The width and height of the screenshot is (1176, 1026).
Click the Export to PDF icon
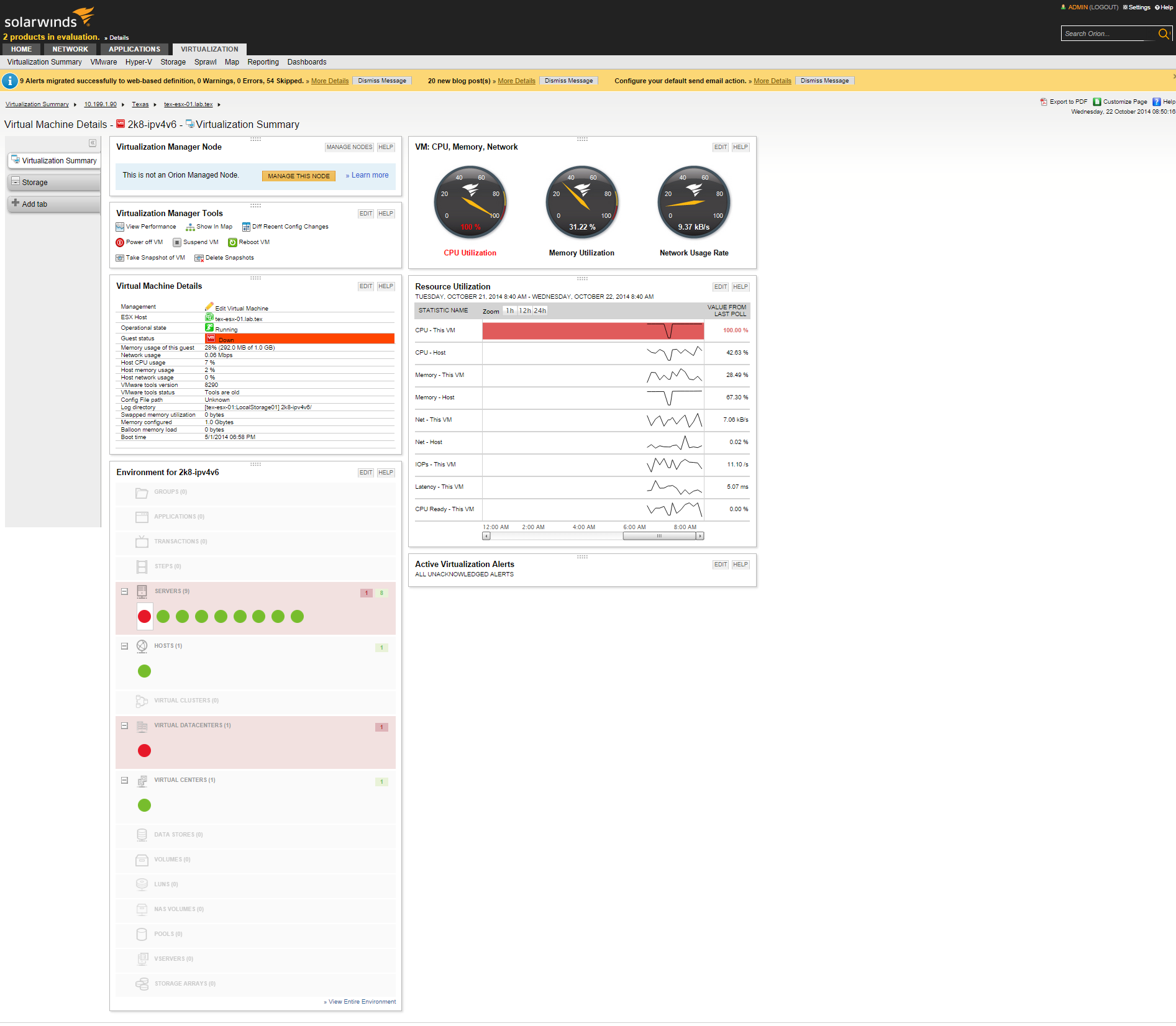(x=1044, y=102)
